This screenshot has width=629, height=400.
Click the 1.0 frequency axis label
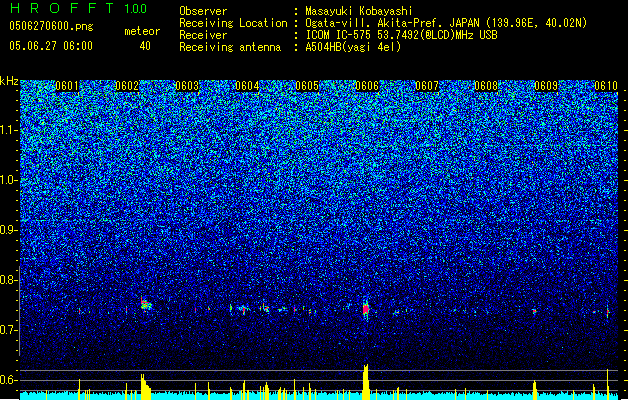(9, 180)
